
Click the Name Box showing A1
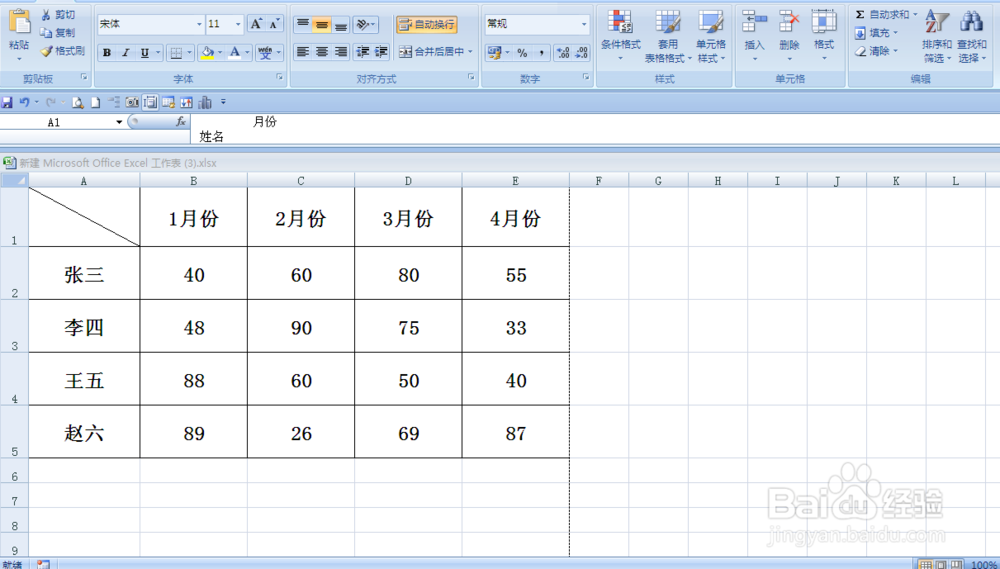tap(56, 122)
